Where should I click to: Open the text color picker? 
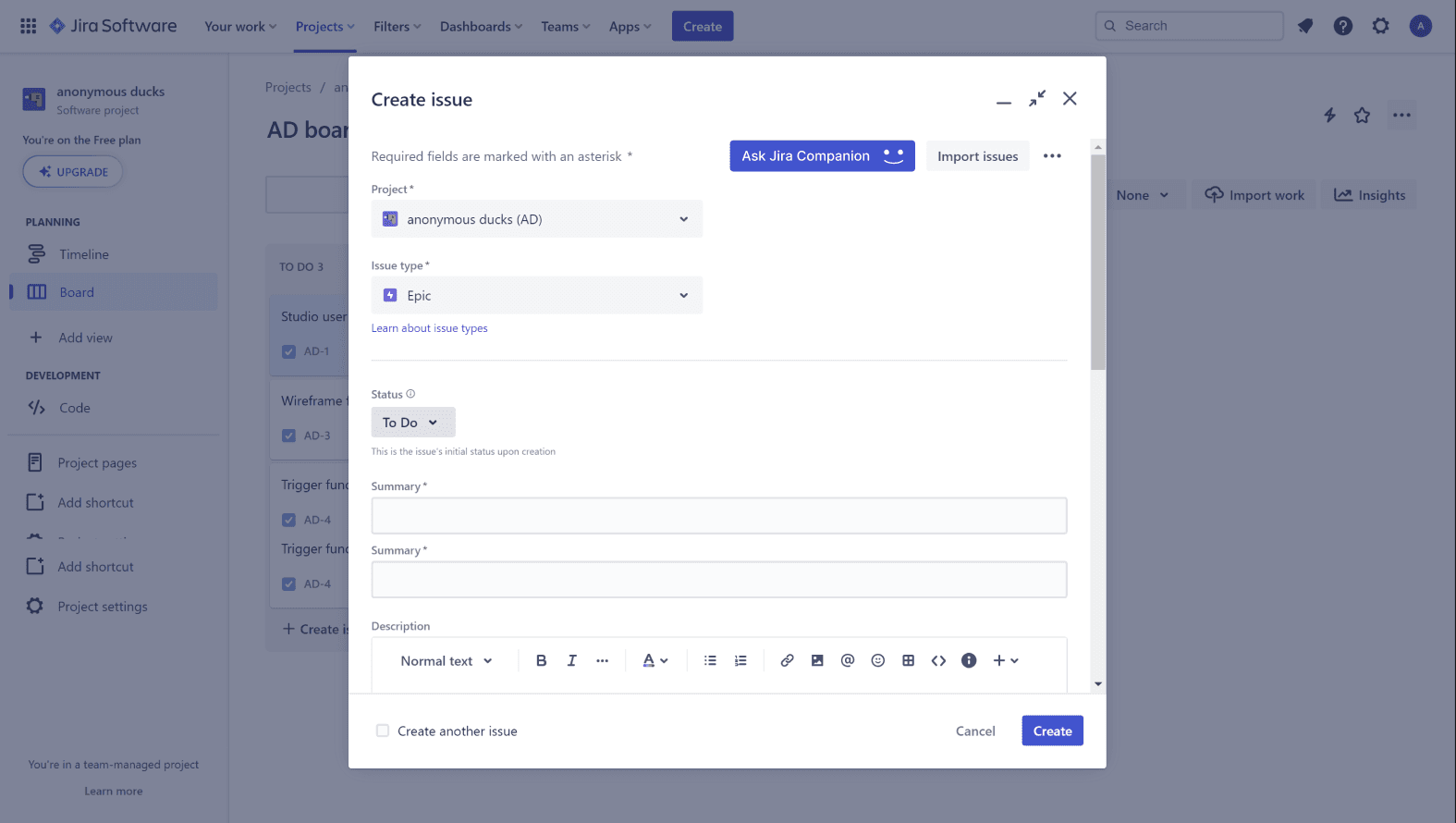pyautogui.click(x=655, y=660)
